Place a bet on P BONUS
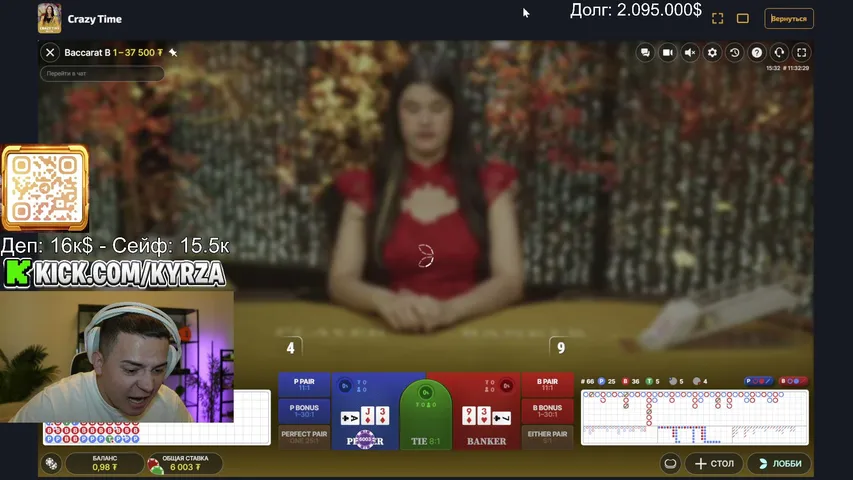Screen dimensions: 853x480 (x=304, y=411)
